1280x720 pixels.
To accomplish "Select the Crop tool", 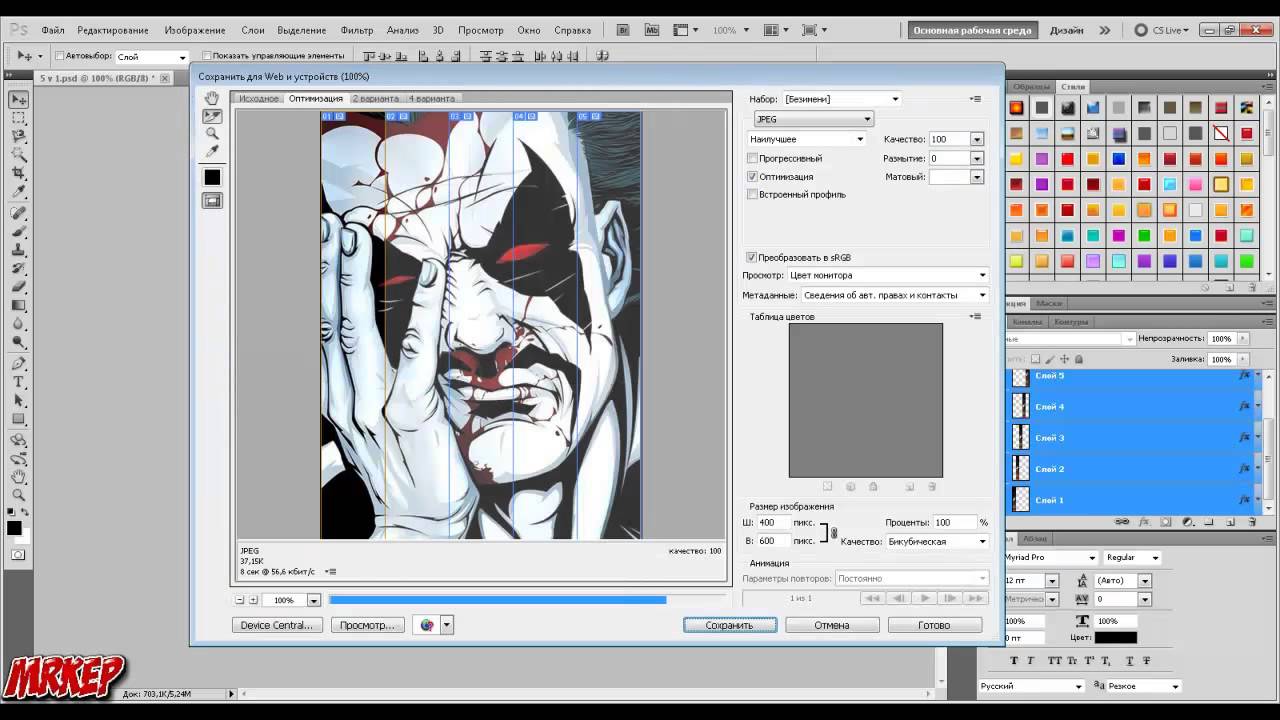I will click(19, 174).
